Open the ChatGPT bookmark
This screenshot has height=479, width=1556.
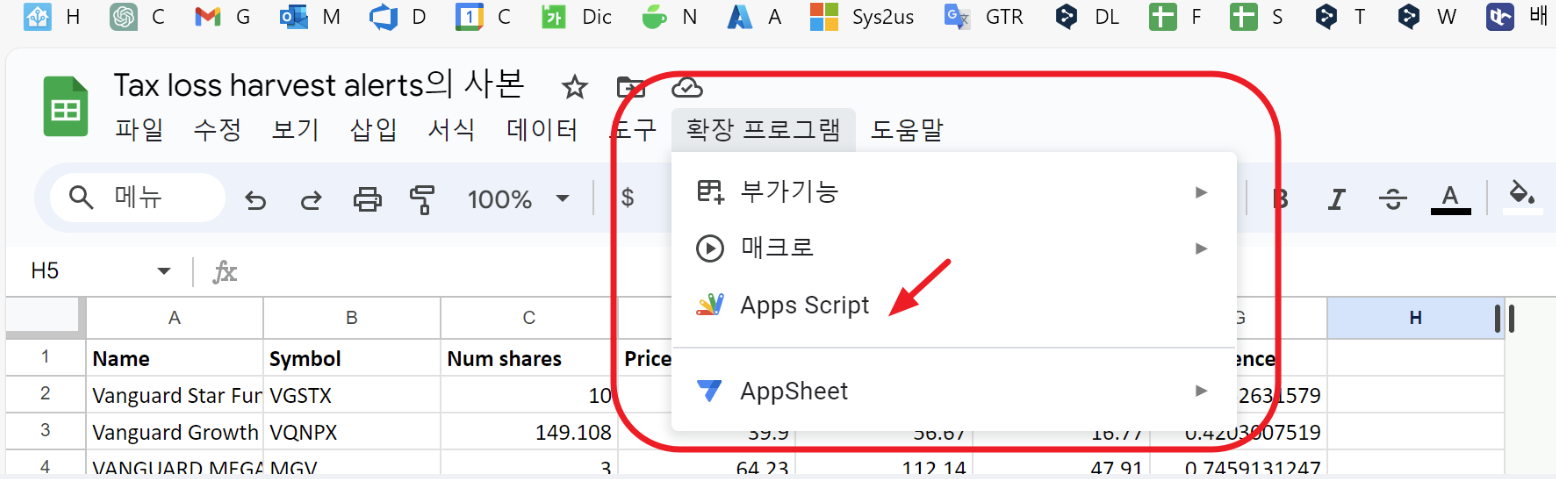tap(138, 17)
